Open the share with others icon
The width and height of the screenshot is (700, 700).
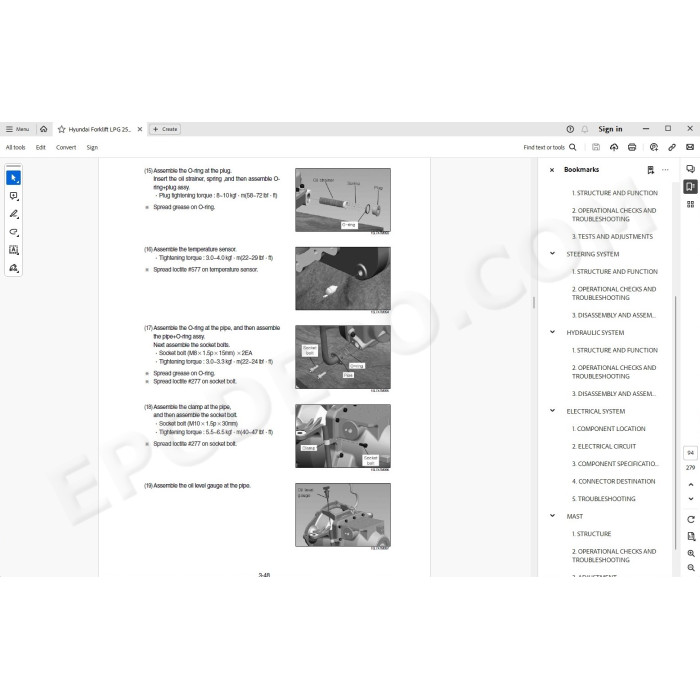tap(654, 147)
